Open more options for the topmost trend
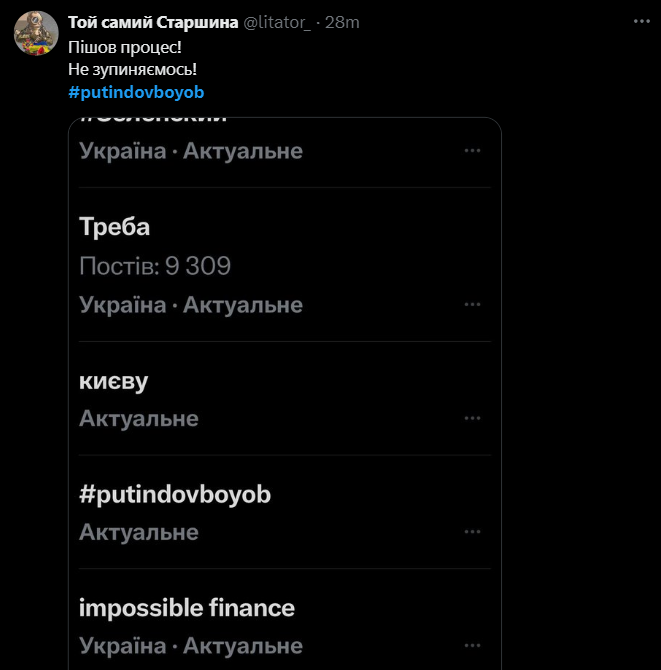The width and height of the screenshot is (661, 670). click(x=472, y=151)
